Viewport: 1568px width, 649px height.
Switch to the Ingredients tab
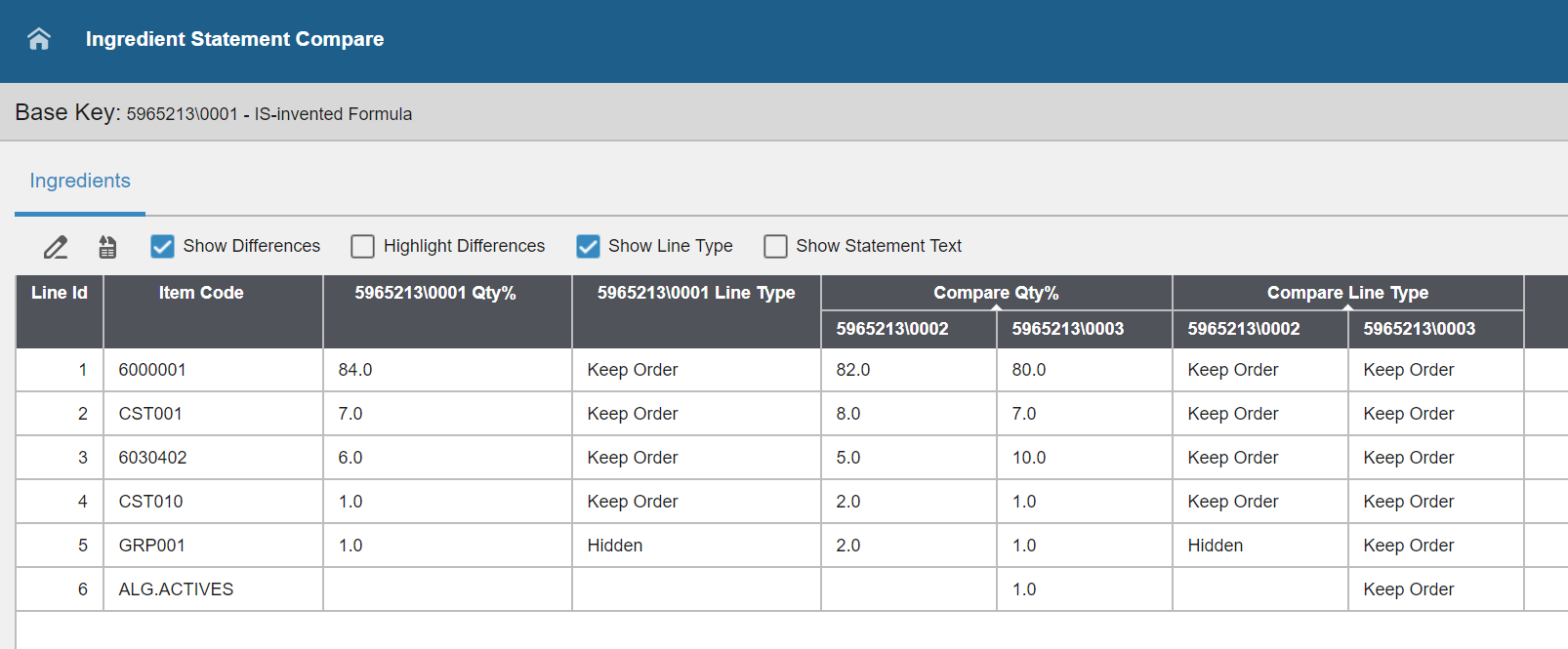point(80,181)
